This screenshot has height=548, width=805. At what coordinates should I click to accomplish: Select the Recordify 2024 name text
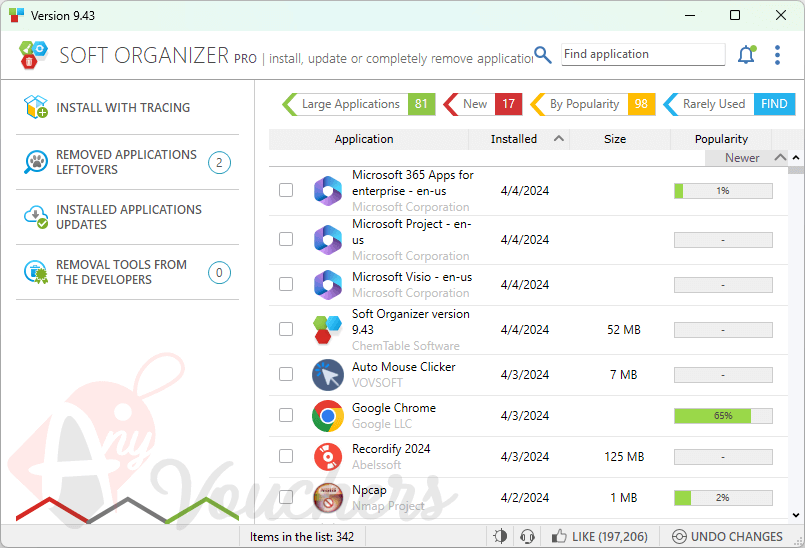pos(391,449)
